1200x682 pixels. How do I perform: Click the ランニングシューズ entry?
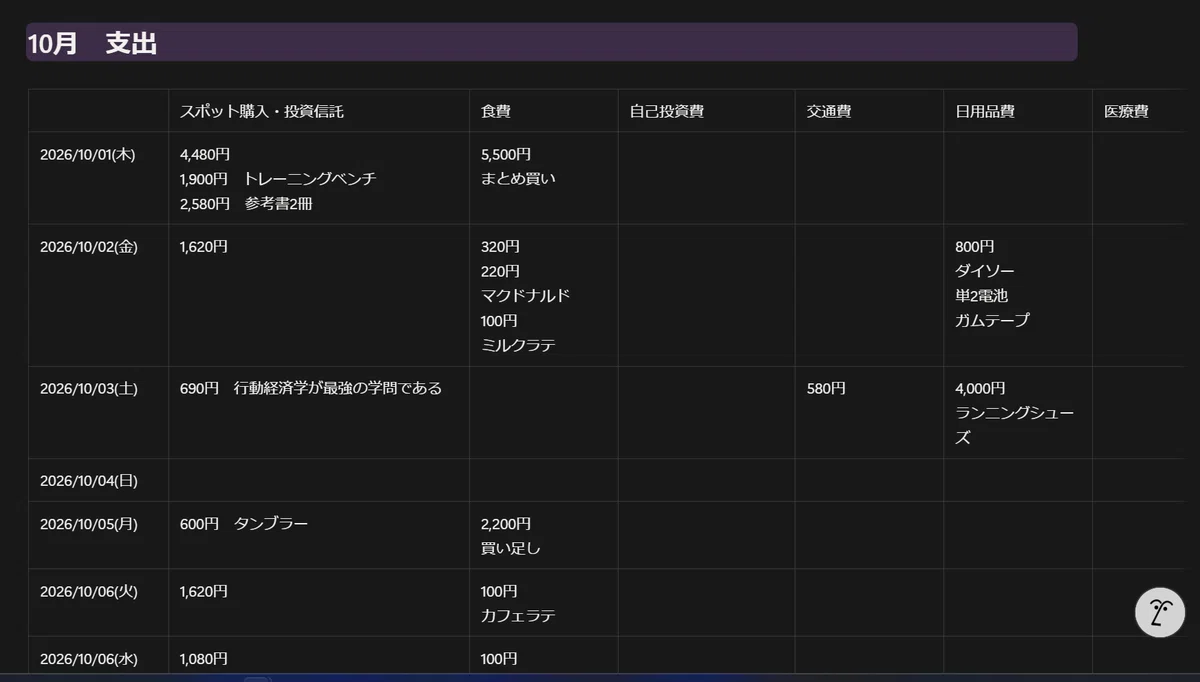1015,425
